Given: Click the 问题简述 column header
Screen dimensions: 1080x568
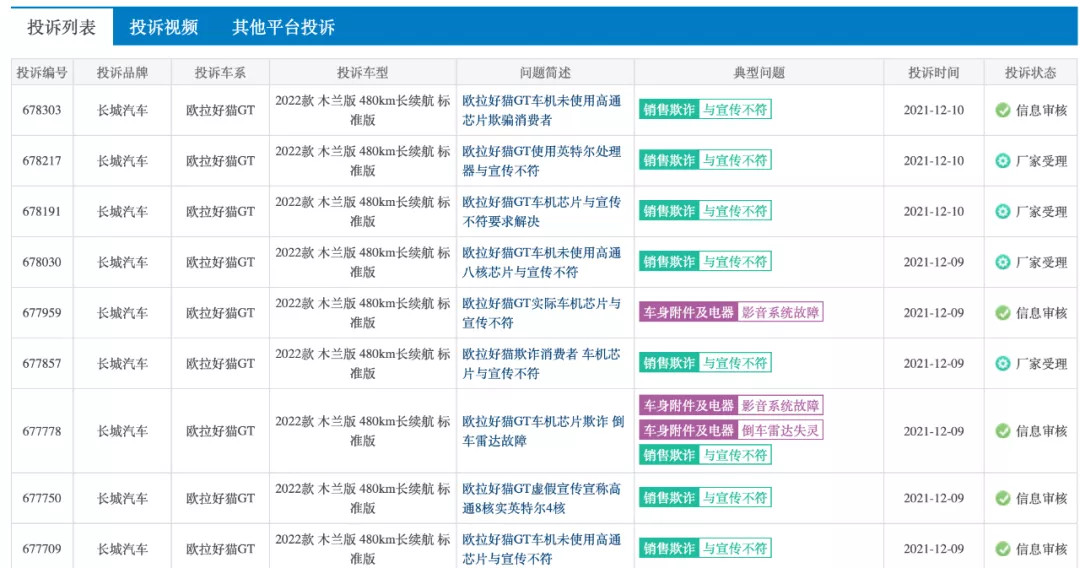Looking at the screenshot, I should pyautogui.click(x=545, y=72).
